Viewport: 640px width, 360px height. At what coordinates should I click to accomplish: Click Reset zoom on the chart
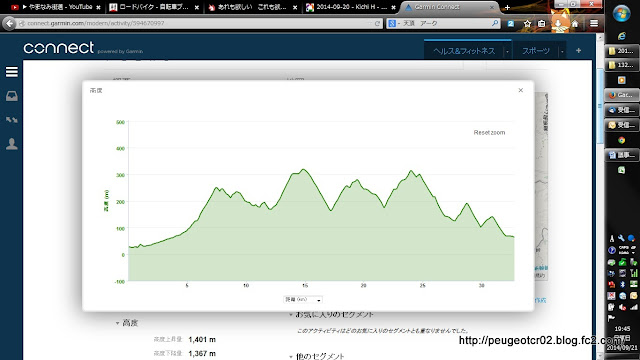(489, 133)
